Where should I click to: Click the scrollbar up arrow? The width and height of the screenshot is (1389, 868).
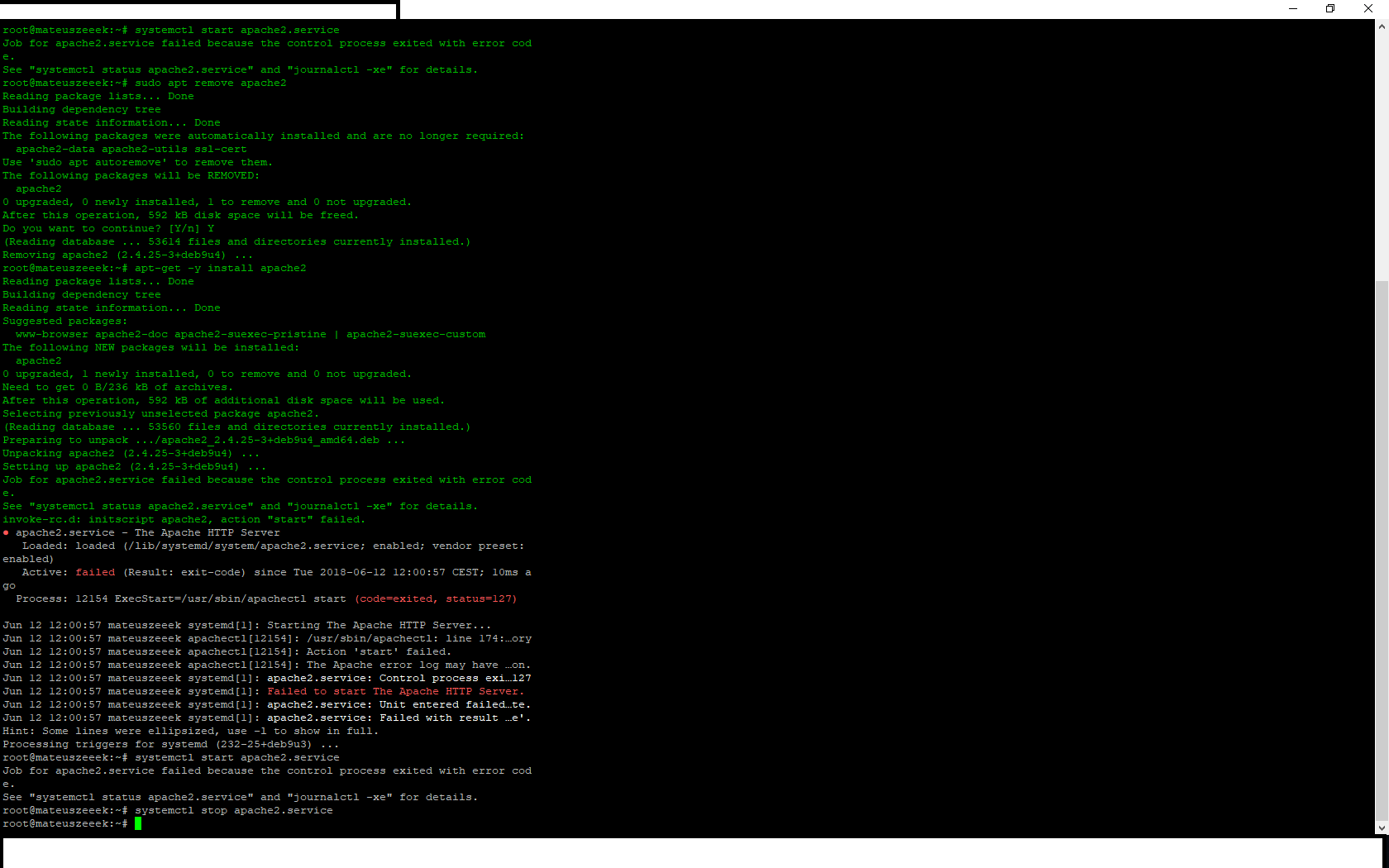(x=1382, y=26)
